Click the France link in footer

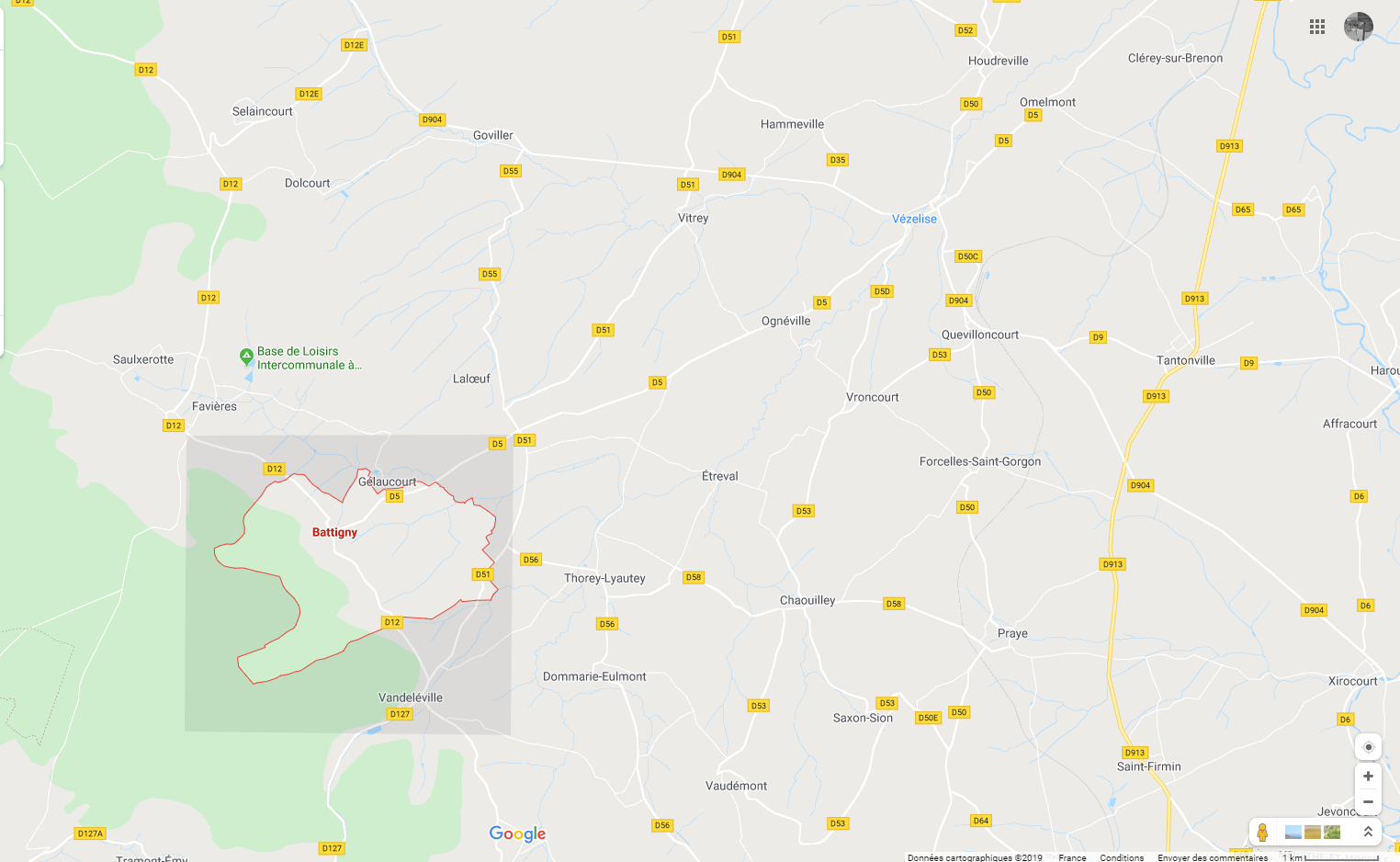[x=1072, y=857]
